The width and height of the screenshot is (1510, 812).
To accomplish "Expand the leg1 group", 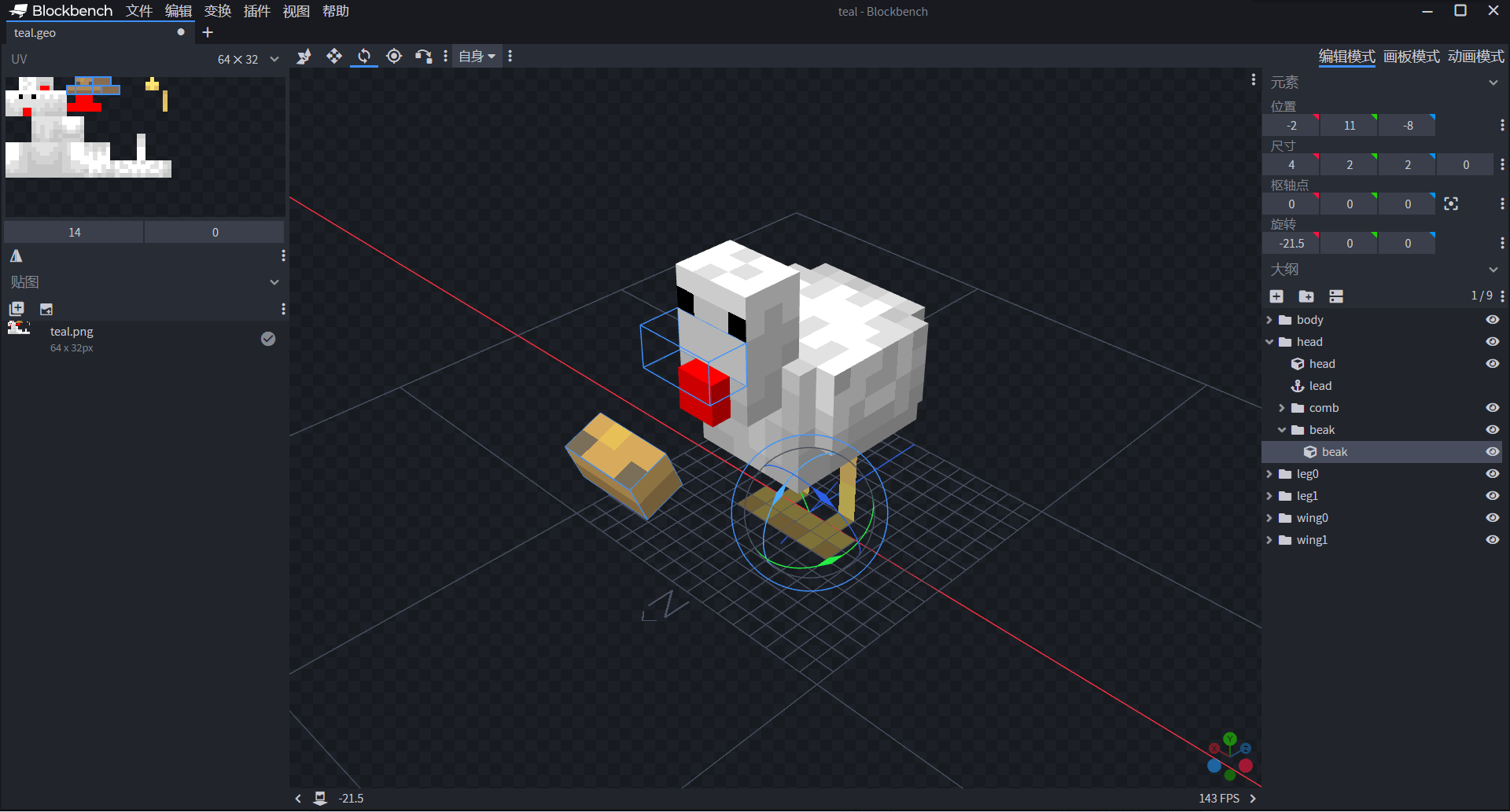I will pyautogui.click(x=1269, y=496).
